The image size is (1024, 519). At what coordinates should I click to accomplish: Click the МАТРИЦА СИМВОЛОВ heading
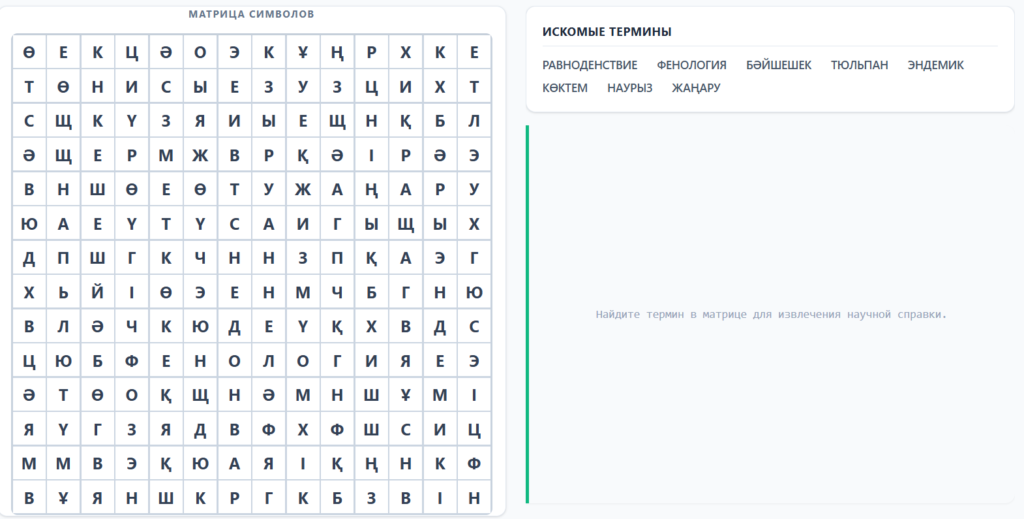(x=251, y=15)
